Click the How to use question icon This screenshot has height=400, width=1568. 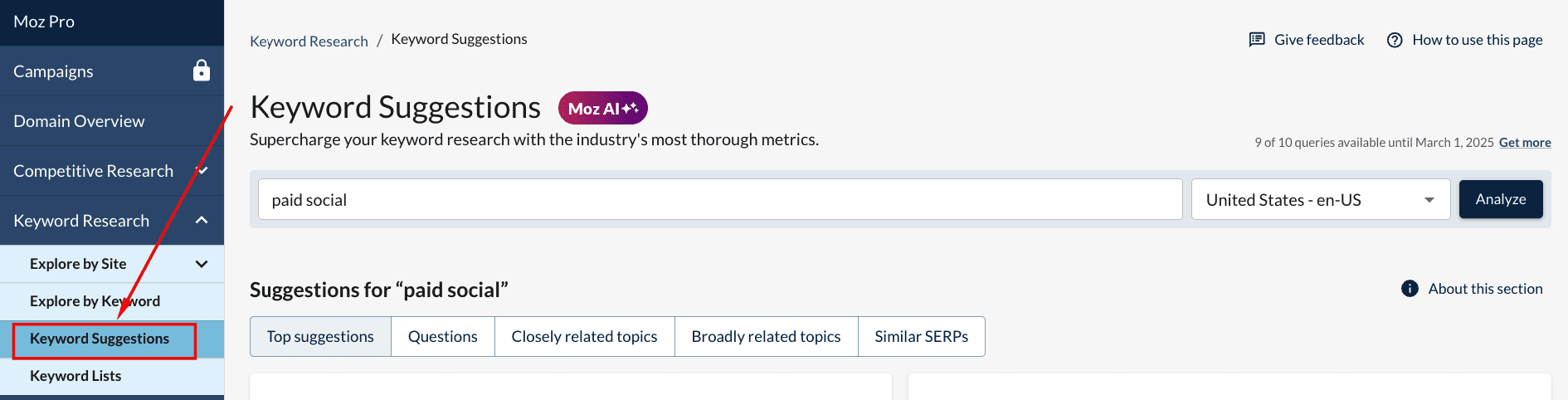(x=1395, y=40)
